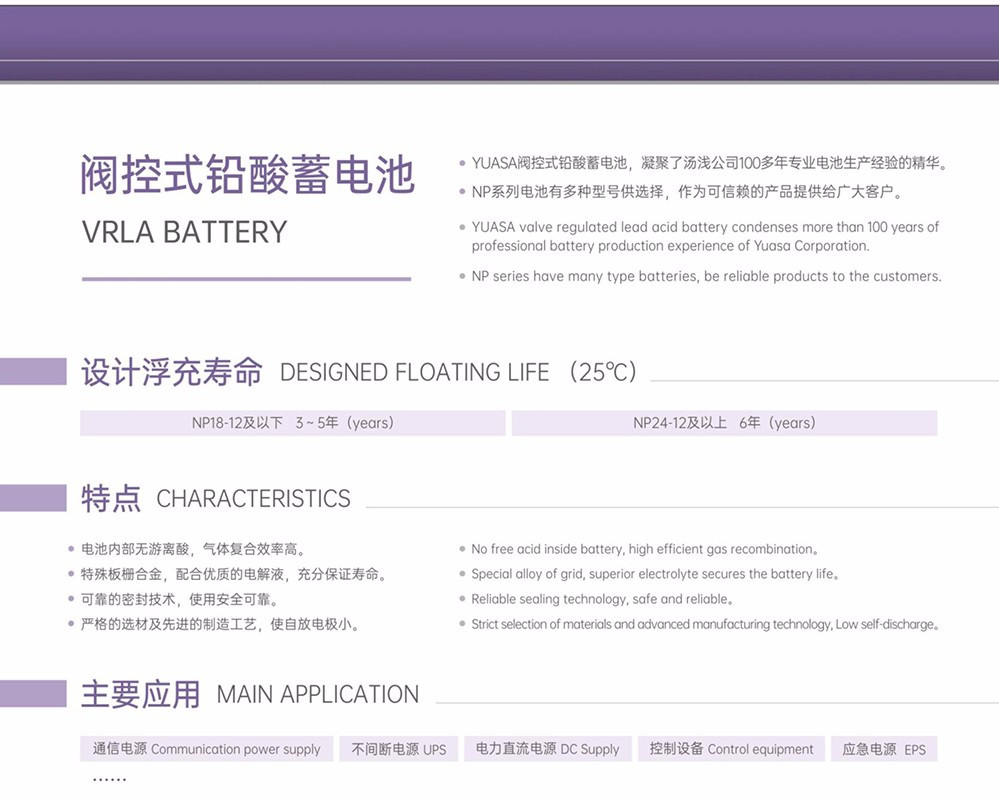Select the bullet 可靠的密封技术，使用安全可靠
This screenshot has height=800, width=999.
180,599
